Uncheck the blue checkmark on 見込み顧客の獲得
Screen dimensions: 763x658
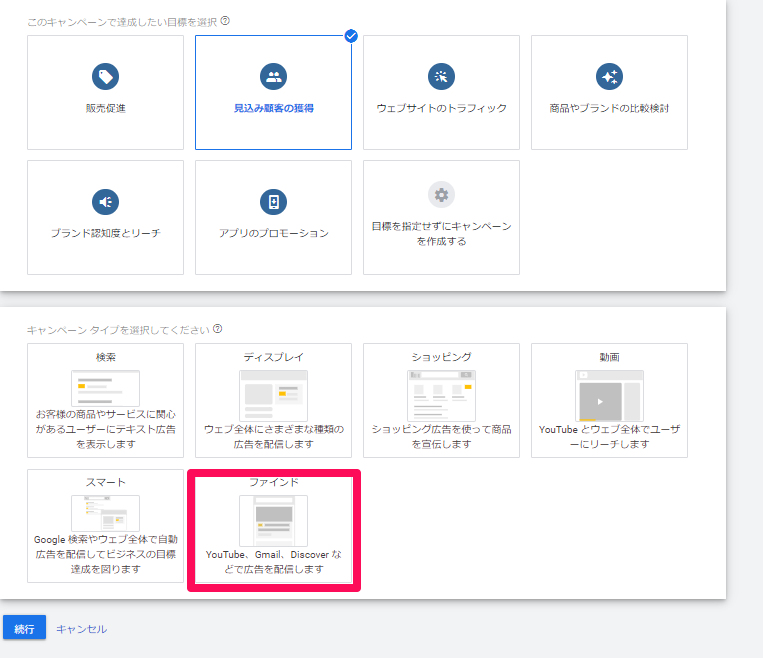pos(351,36)
